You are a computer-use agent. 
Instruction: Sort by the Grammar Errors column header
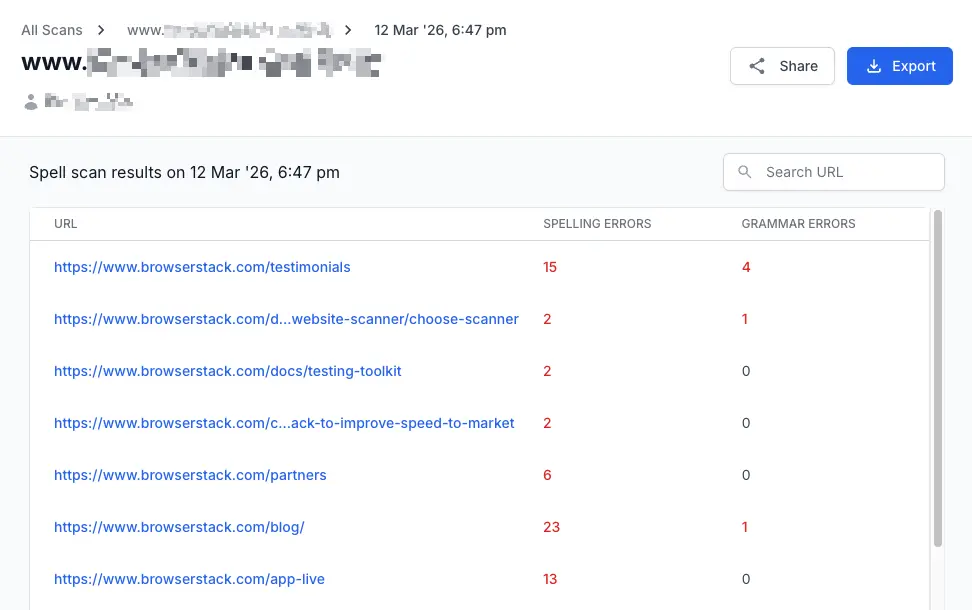pos(798,224)
